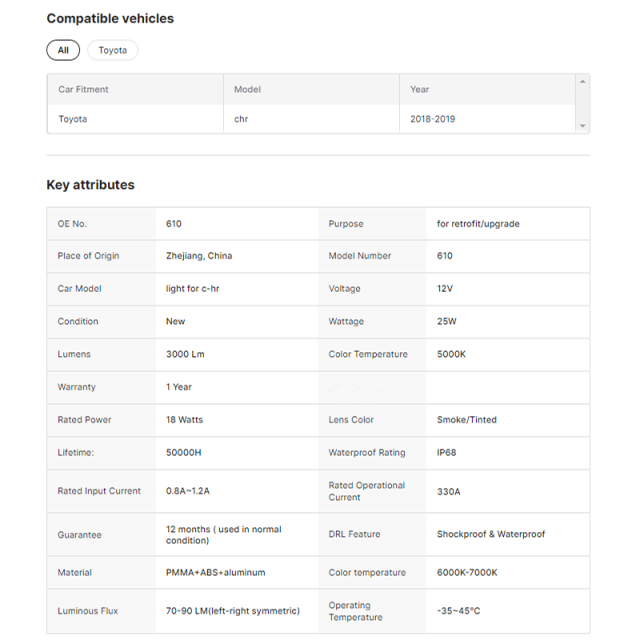Click the Waterproof Rating label
Viewport: 640px width, 640px height.
[x=367, y=452]
